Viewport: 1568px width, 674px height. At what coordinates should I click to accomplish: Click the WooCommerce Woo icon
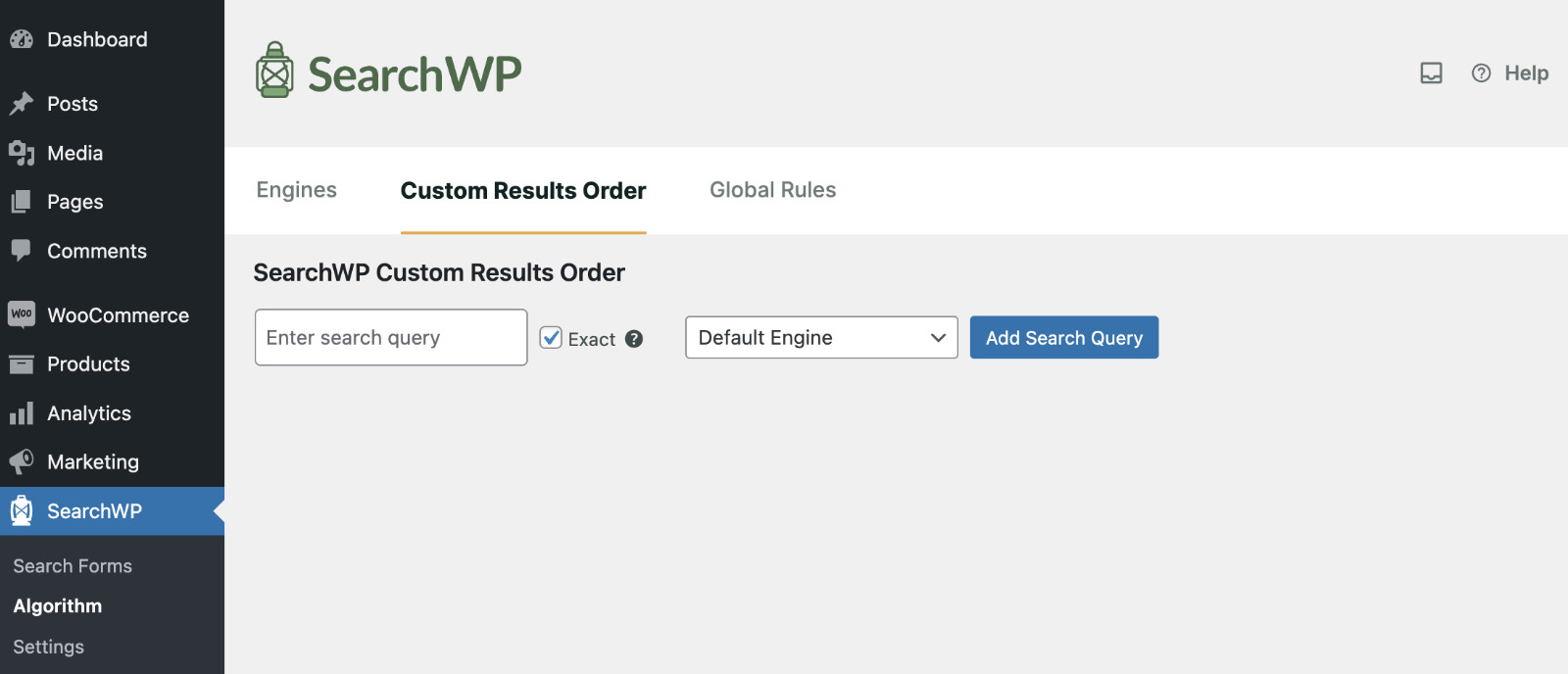[22, 314]
